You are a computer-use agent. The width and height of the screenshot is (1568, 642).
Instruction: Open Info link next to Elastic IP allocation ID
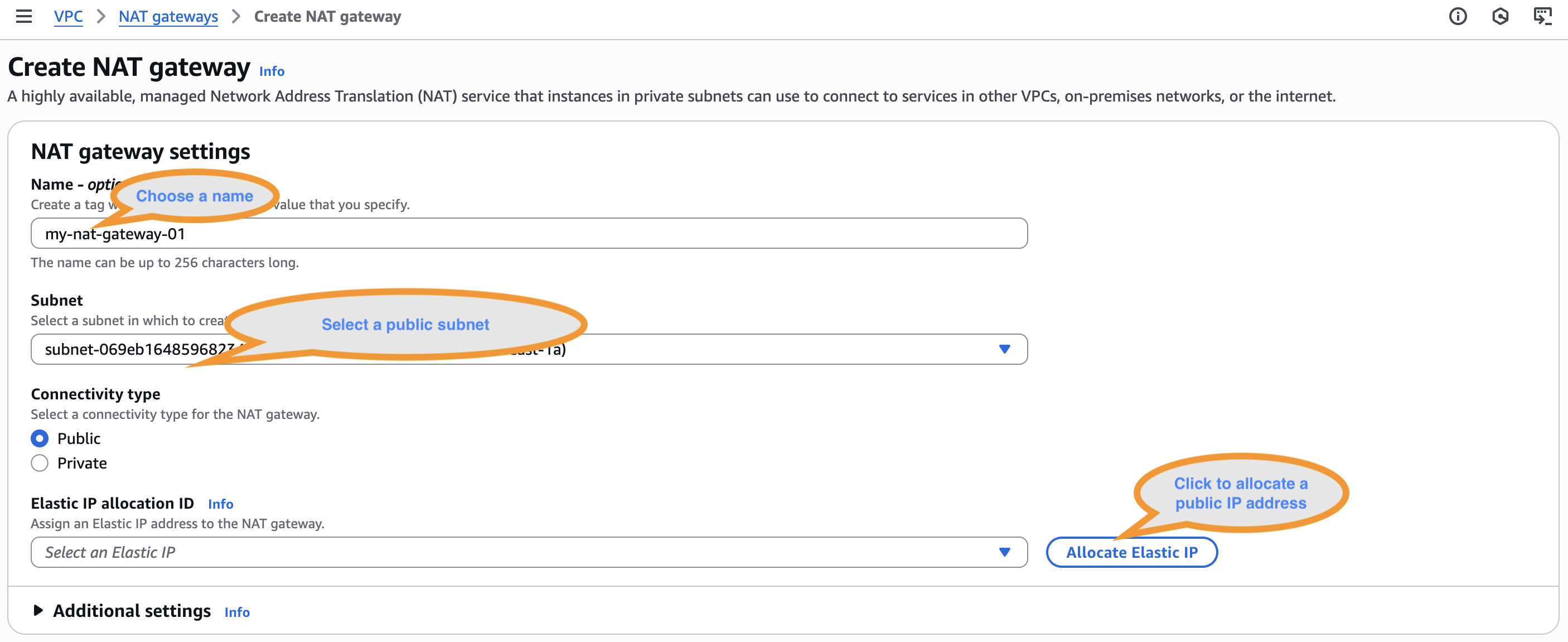tap(220, 504)
